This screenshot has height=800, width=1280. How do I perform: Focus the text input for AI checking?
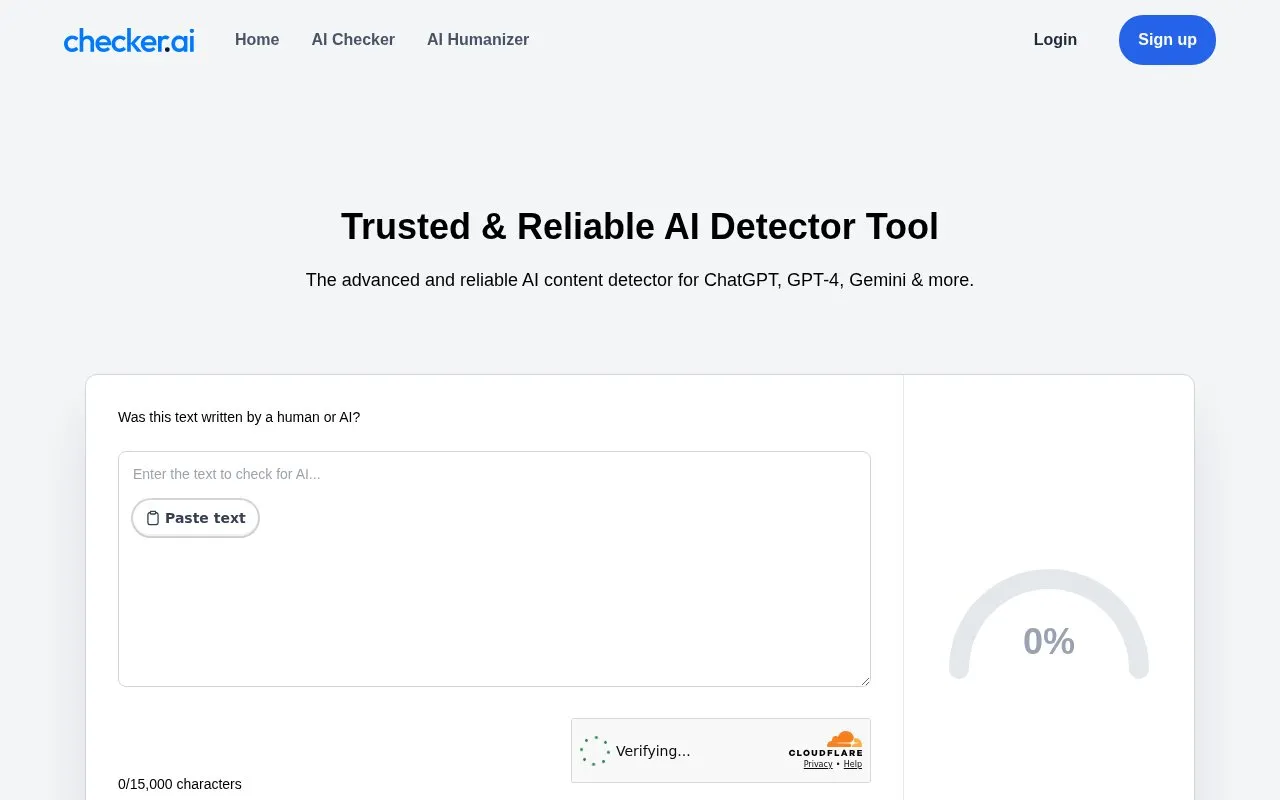pos(494,569)
